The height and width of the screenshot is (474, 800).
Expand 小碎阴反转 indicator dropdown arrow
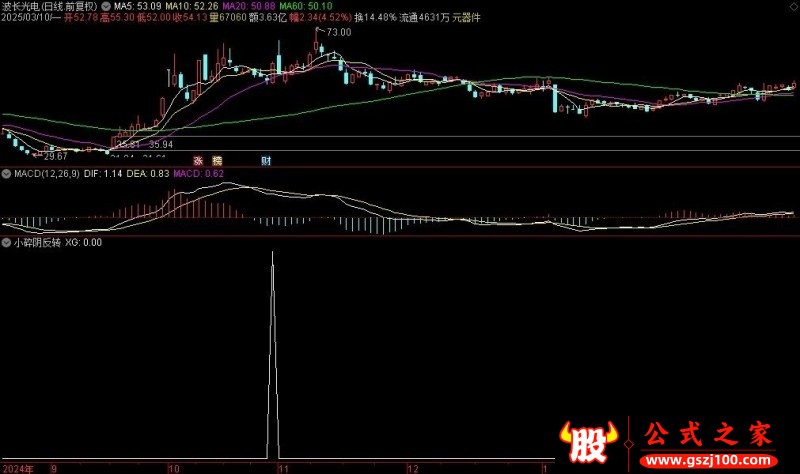pyautogui.click(x=6, y=243)
